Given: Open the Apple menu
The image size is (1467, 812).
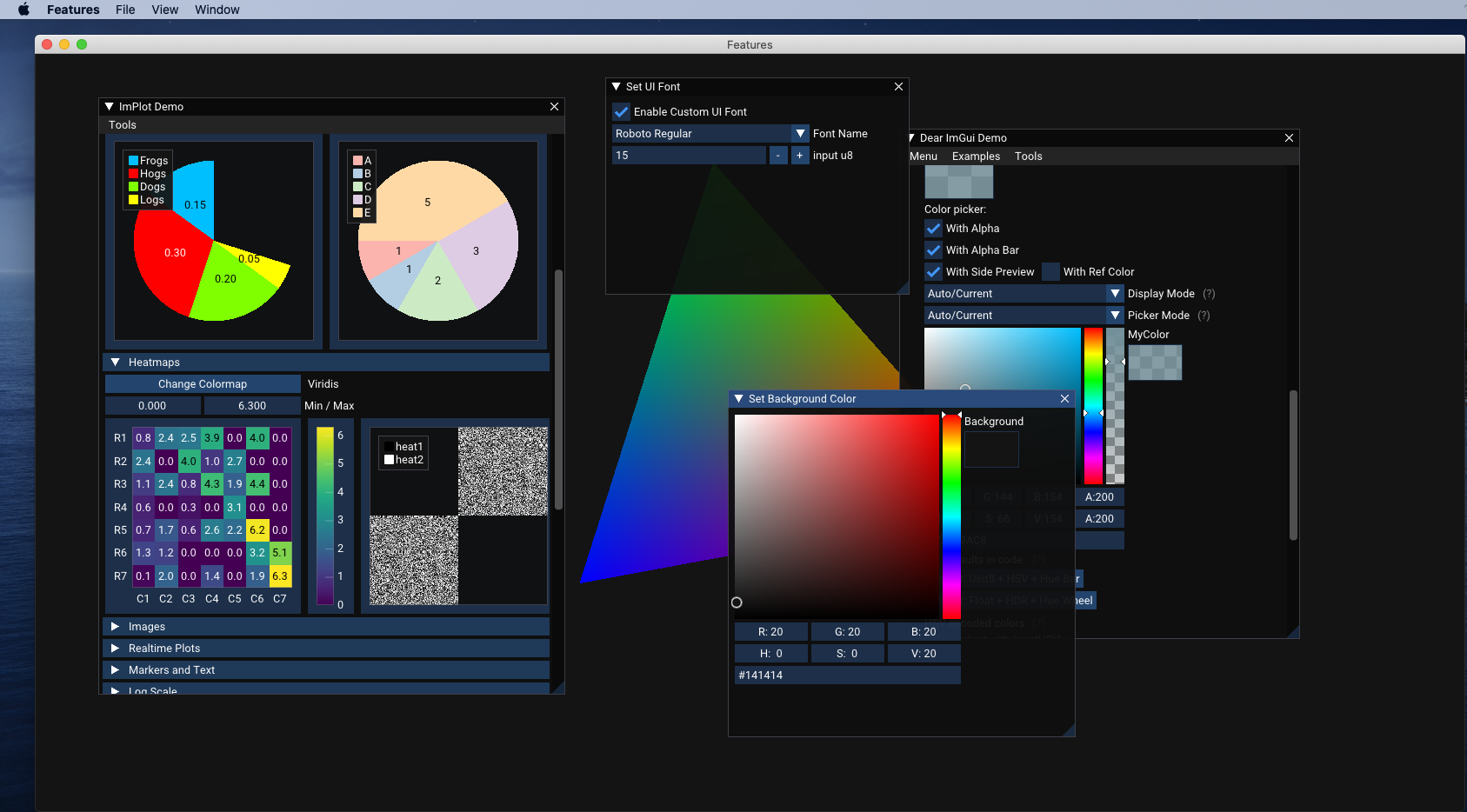Looking at the screenshot, I should tap(23, 10).
